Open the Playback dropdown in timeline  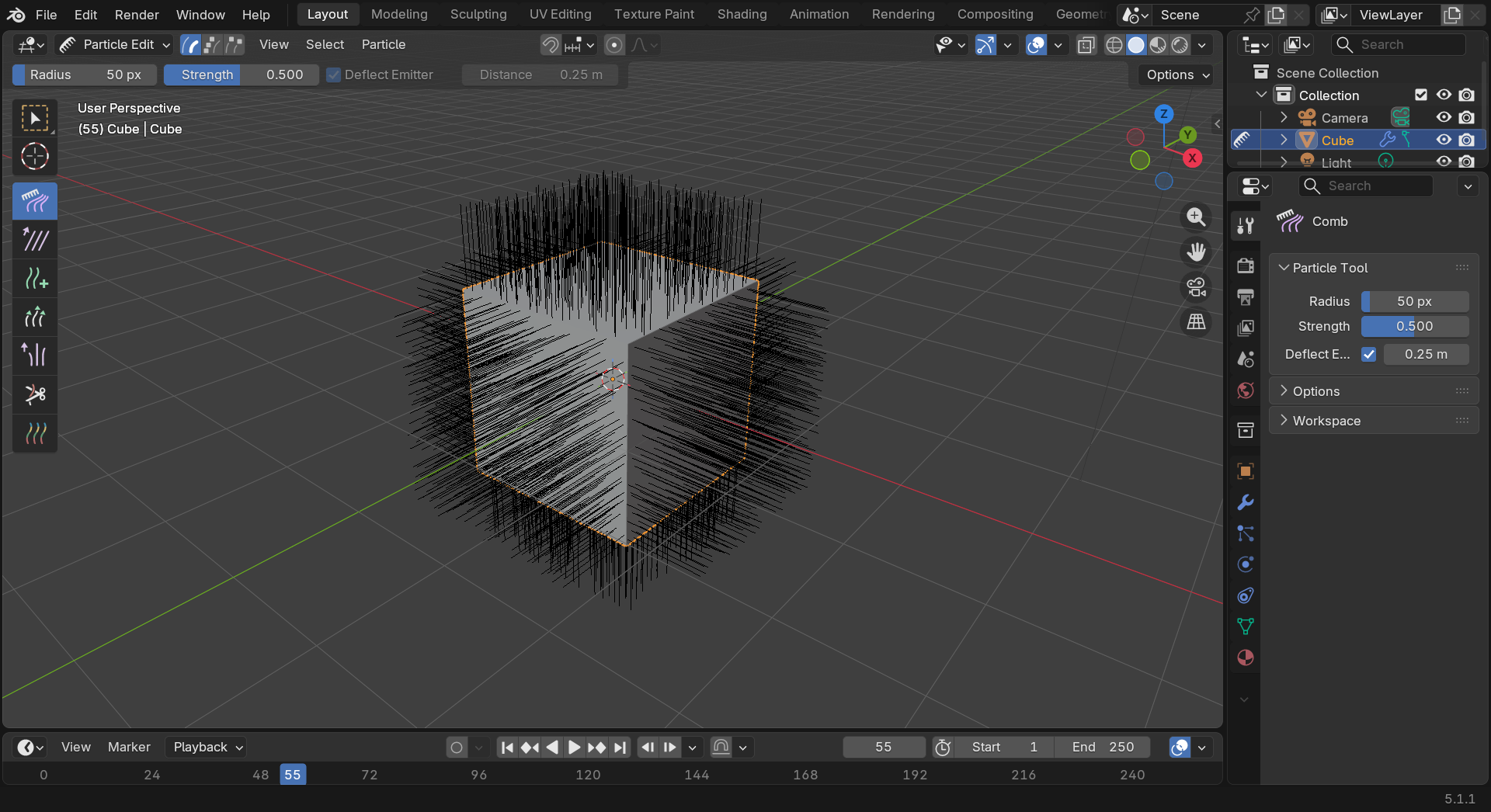pyautogui.click(x=207, y=747)
